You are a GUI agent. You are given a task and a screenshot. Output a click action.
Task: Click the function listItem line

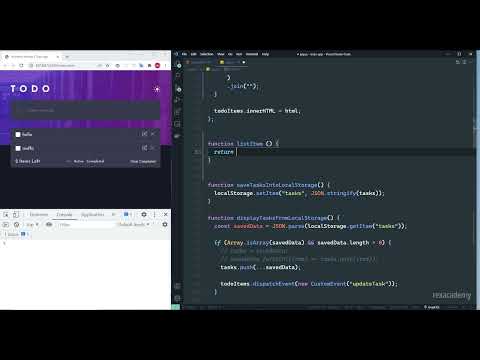click(244, 144)
